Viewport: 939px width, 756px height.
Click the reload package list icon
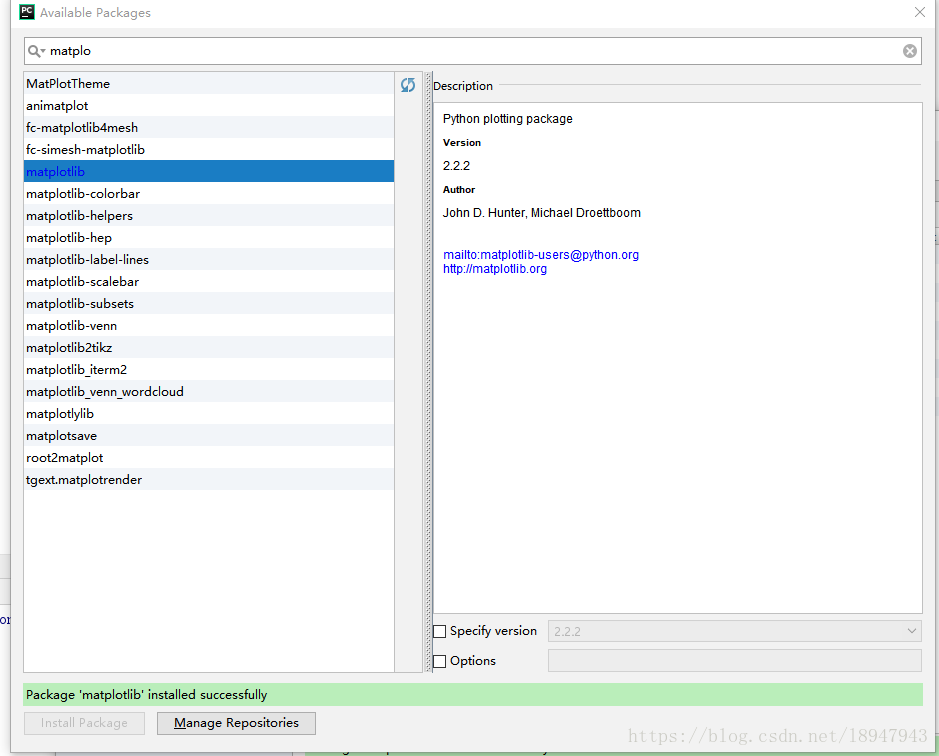point(408,86)
